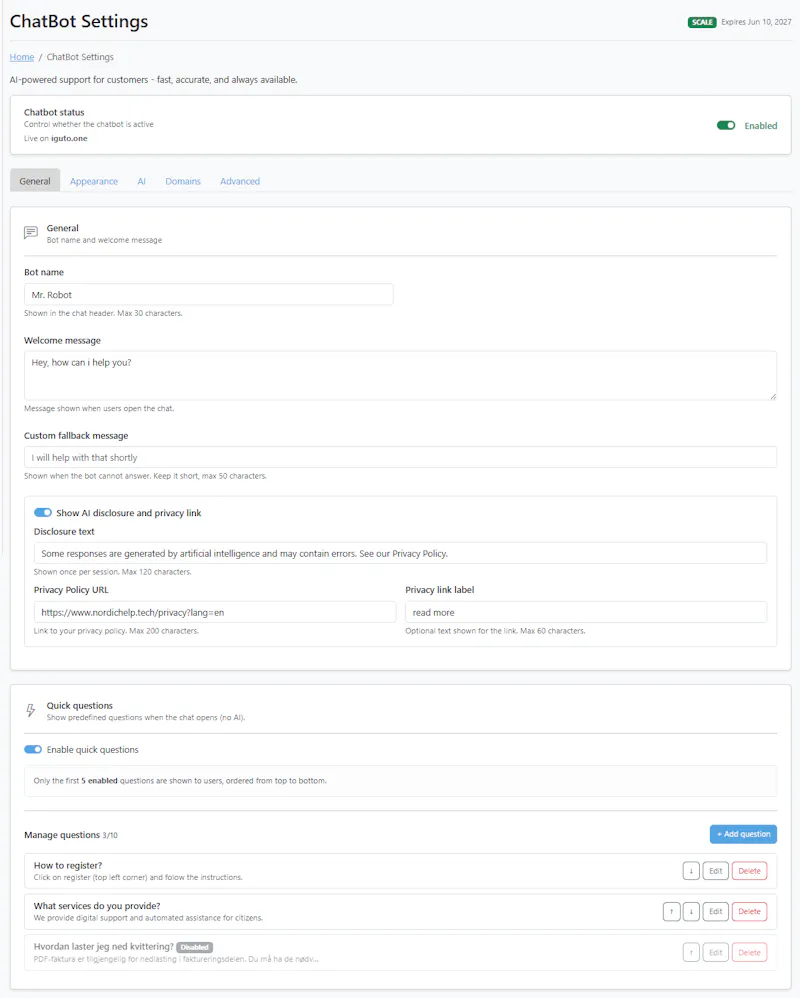Click the Quick questions lightning icon
The height and width of the screenshot is (998, 800).
pos(31,710)
